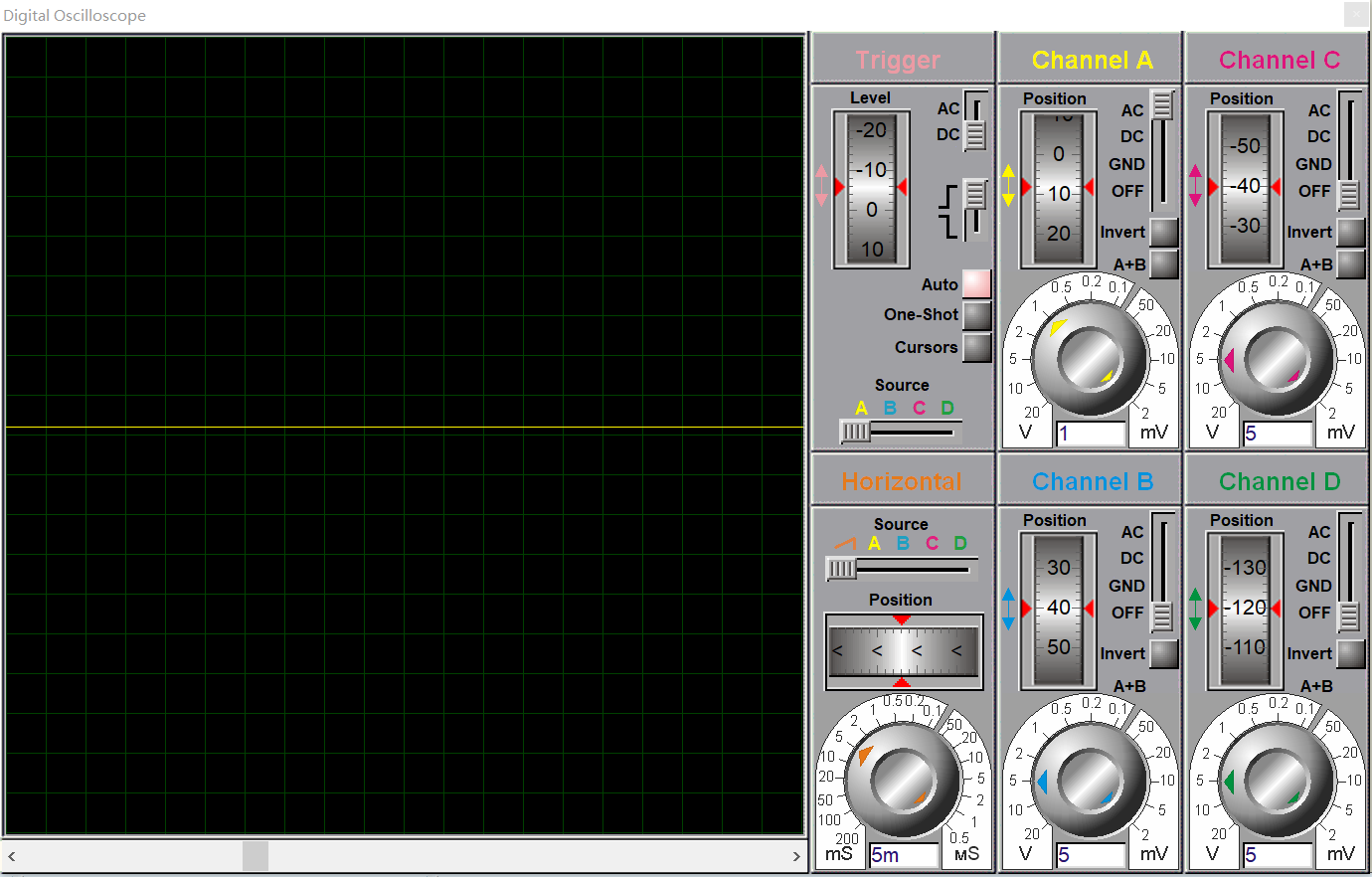This screenshot has height=877, width=1372.
Task: Toggle the Cursors button
Action: pos(976,347)
